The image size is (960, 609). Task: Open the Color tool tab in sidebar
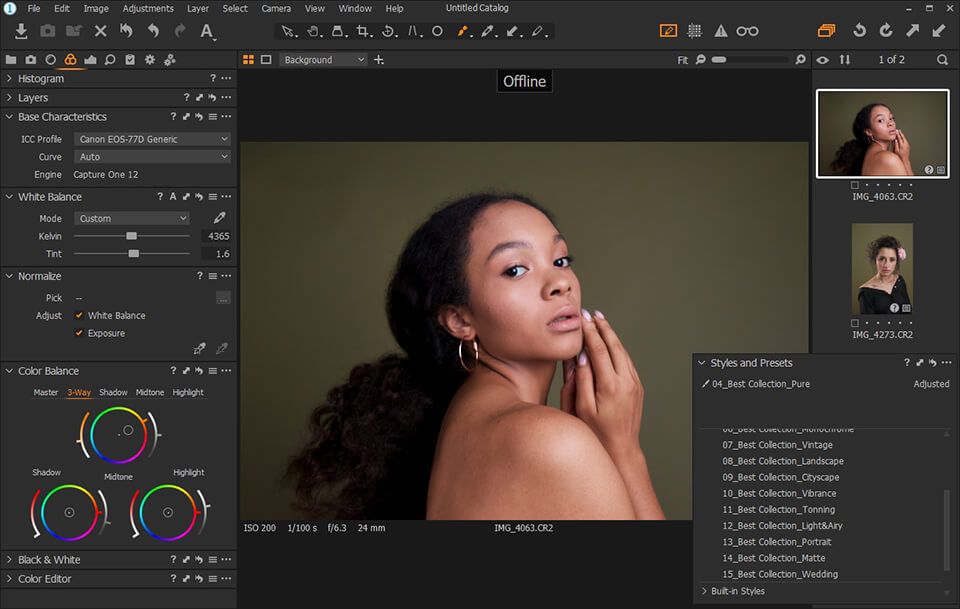70,60
